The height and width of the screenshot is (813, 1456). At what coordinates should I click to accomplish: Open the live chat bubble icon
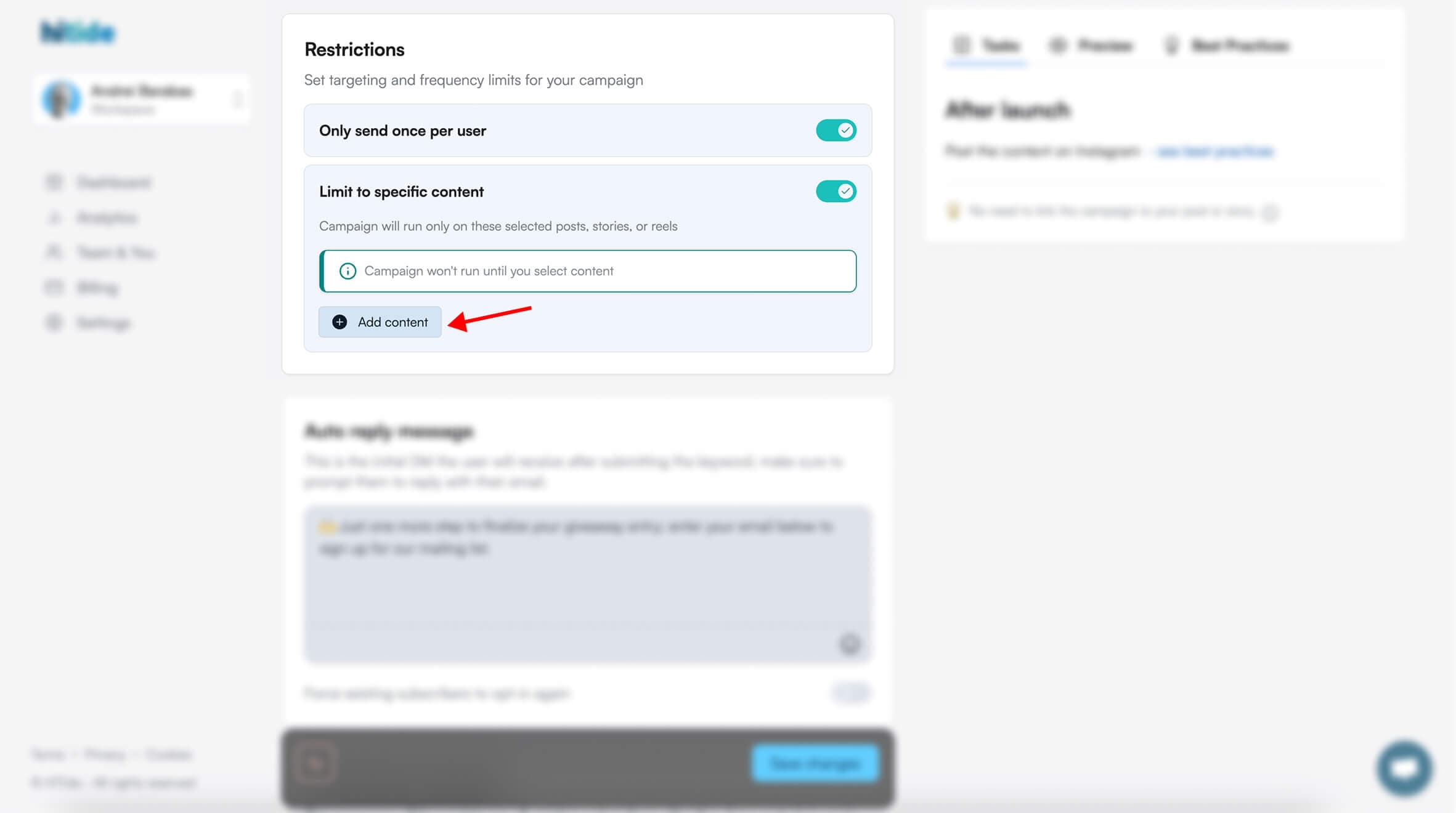[1404, 768]
